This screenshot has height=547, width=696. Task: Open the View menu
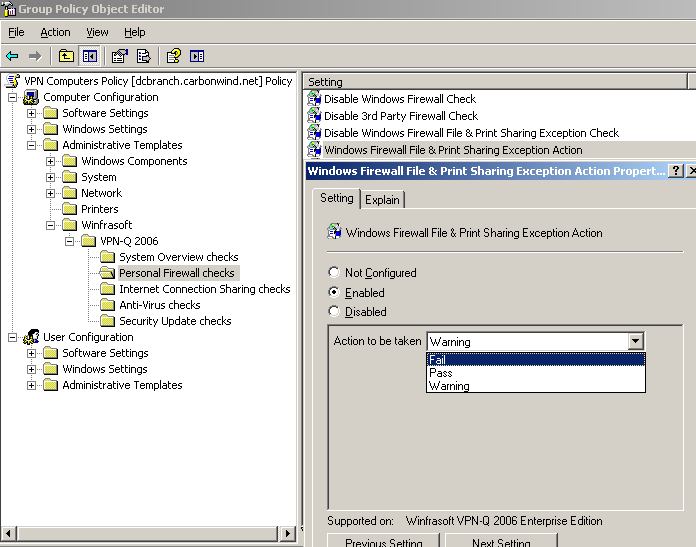click(97, 32)
